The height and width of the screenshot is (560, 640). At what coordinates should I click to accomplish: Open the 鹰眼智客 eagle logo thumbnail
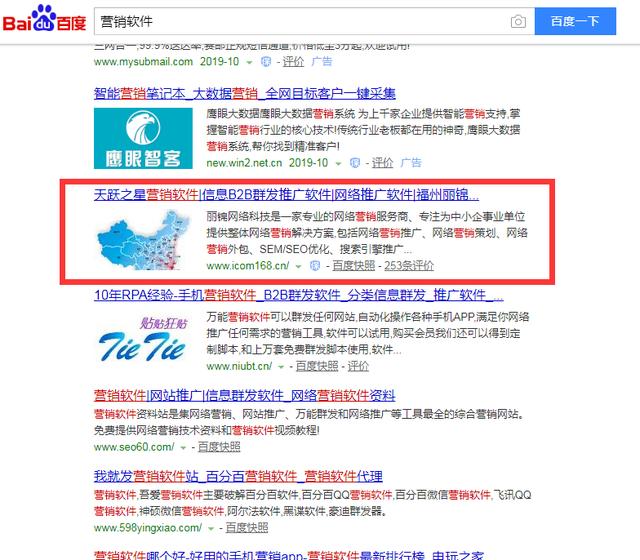(143, 138)
